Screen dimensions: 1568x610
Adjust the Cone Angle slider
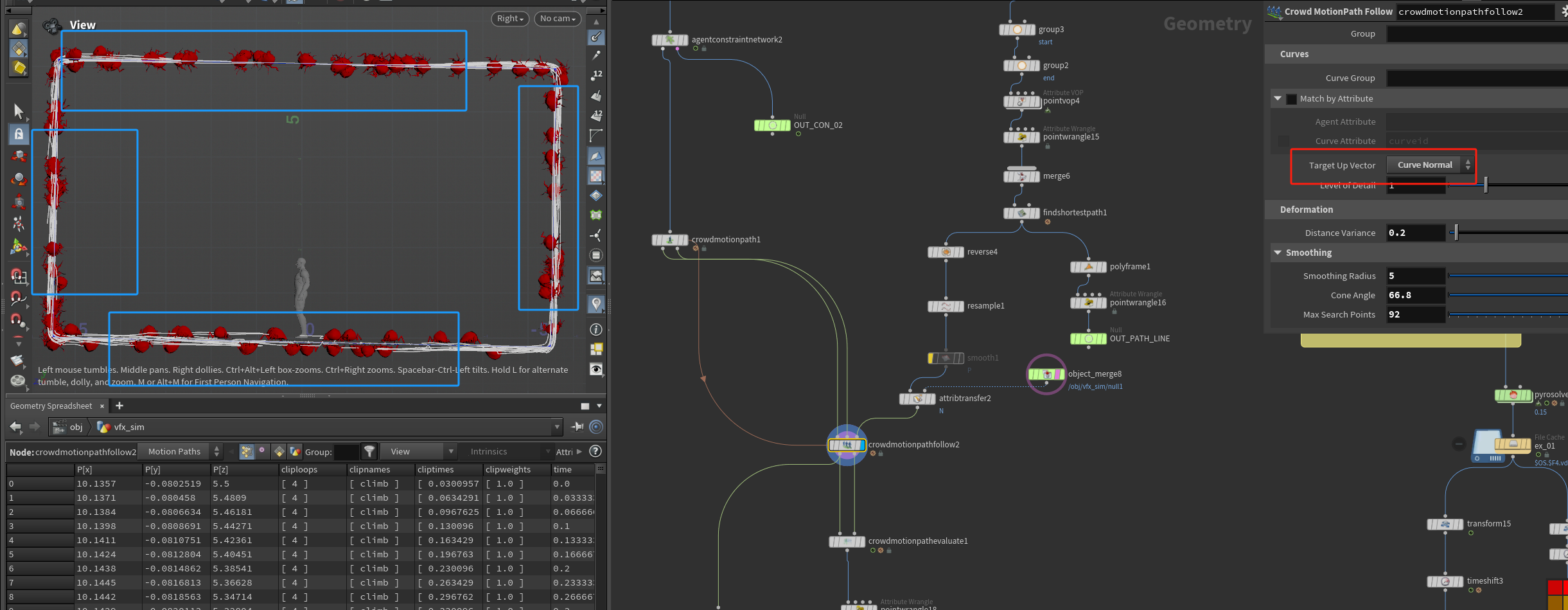tap(1508, 295)
